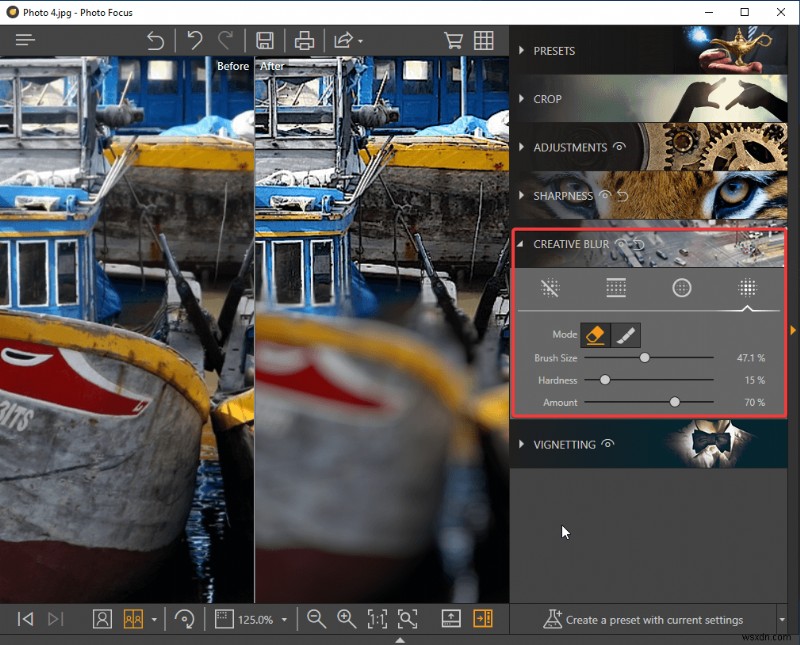Screen dimensions: 800x645
Task: Open the shopping cart icon
Action: click(x=453, y=40)
